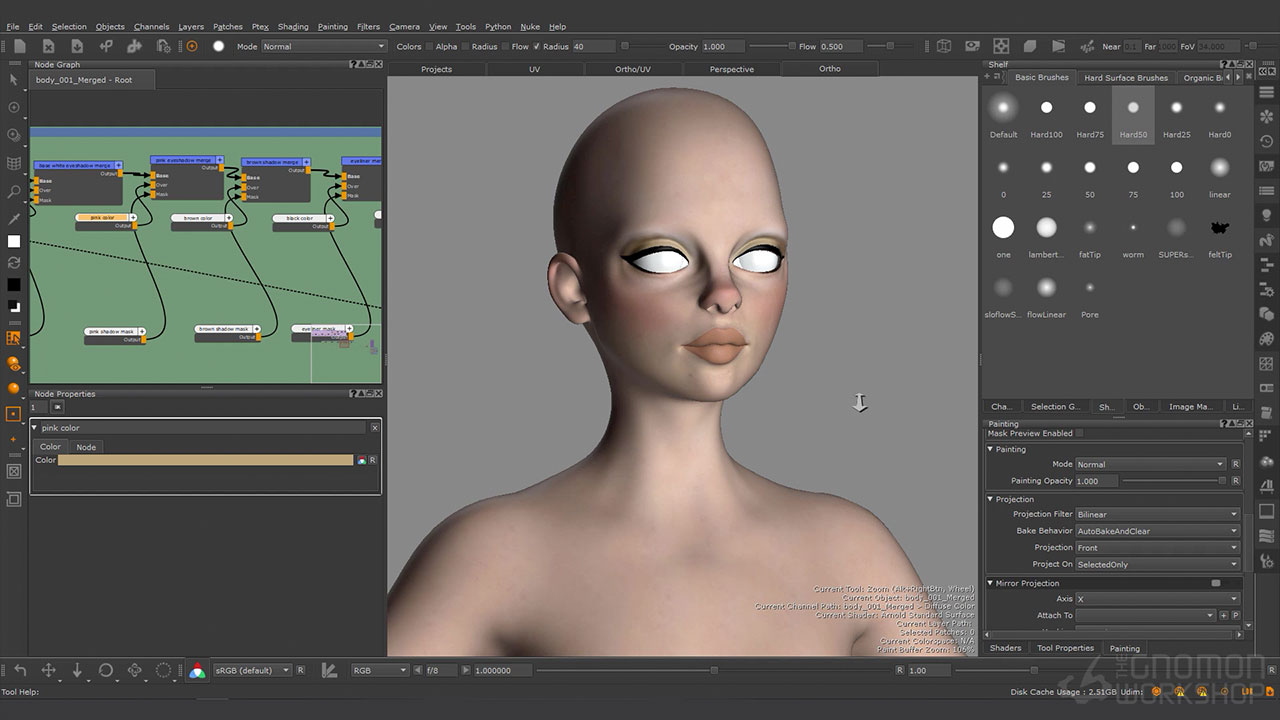1280x720 pixels.
Task: Toggle the checked Radius checkbox
Action: [x=536, y=47]
